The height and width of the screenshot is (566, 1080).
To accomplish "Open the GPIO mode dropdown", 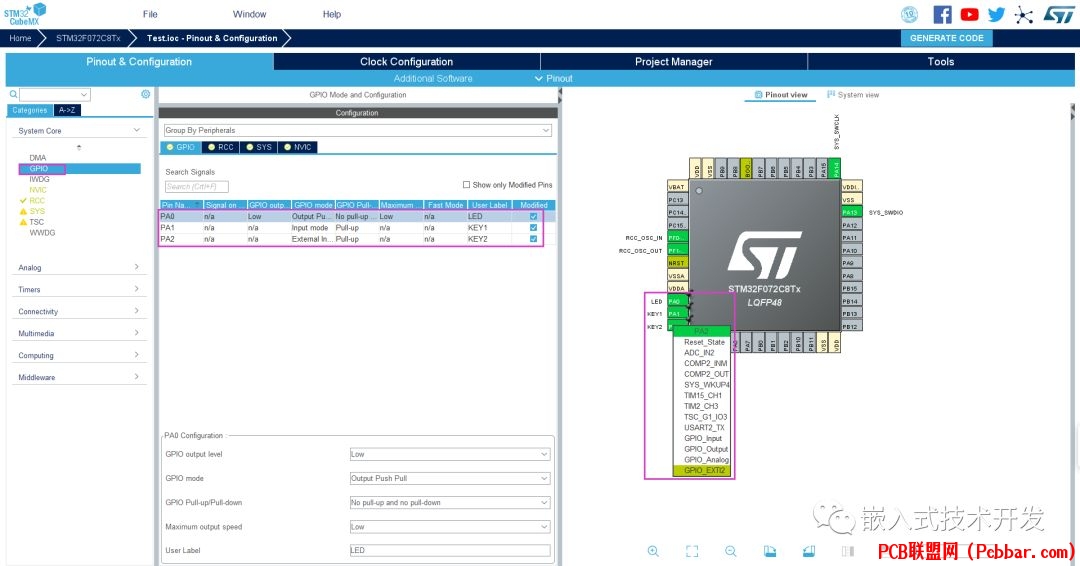I will (450, 479).
